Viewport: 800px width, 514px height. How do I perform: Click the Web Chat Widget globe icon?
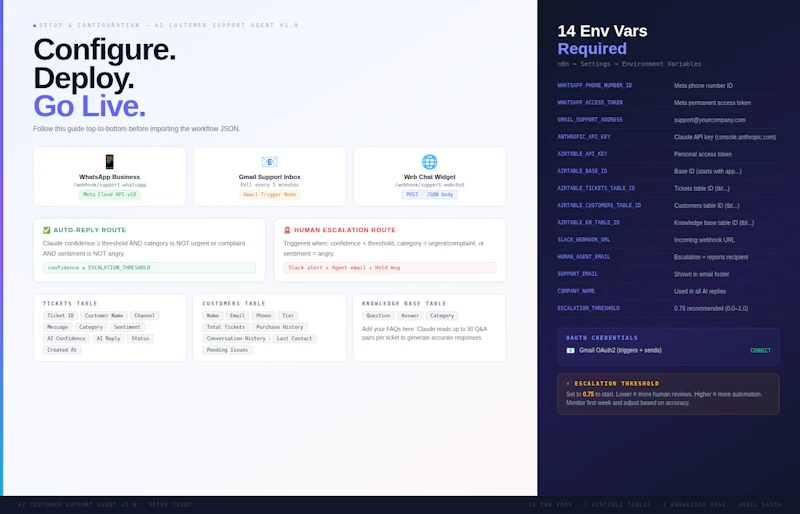pyautogui.click(x=430, y=162)
